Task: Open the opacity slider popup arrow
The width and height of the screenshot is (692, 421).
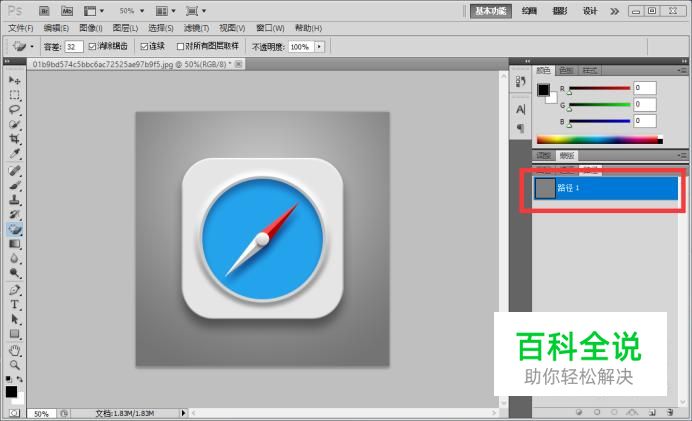Action: pos(319,47)
